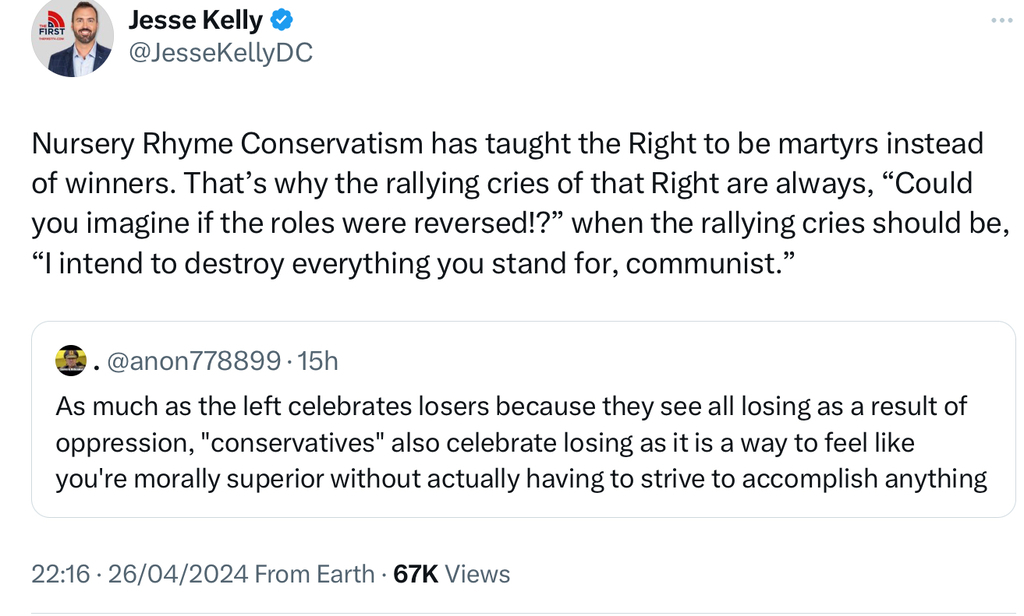Click the "15h" timestamp on quoted tweet
This screenshot has width=1024, height=616.
(x=319, y=361)
